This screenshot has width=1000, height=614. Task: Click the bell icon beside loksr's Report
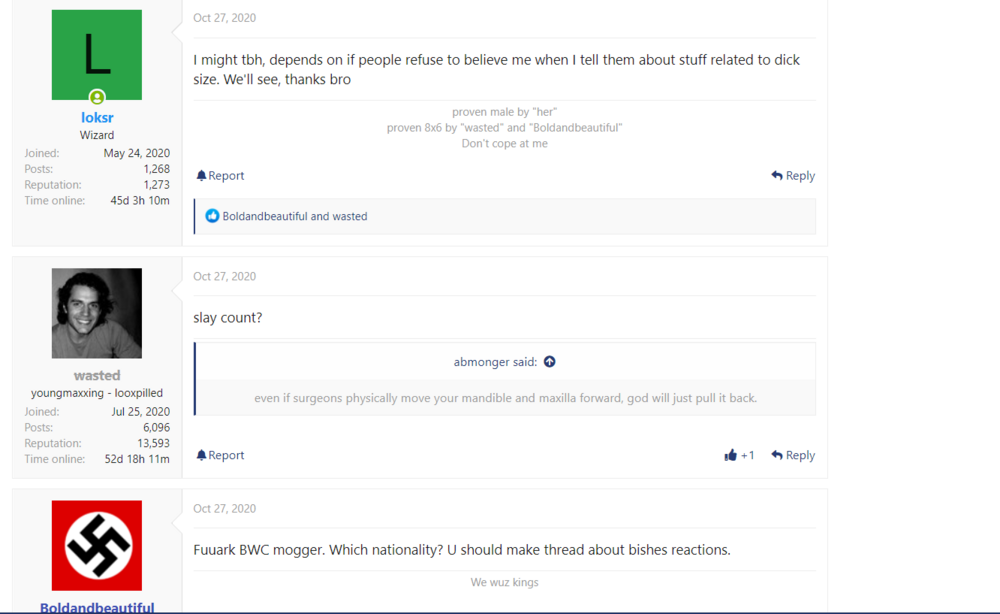pyautogui.click(x=201, y=176)
